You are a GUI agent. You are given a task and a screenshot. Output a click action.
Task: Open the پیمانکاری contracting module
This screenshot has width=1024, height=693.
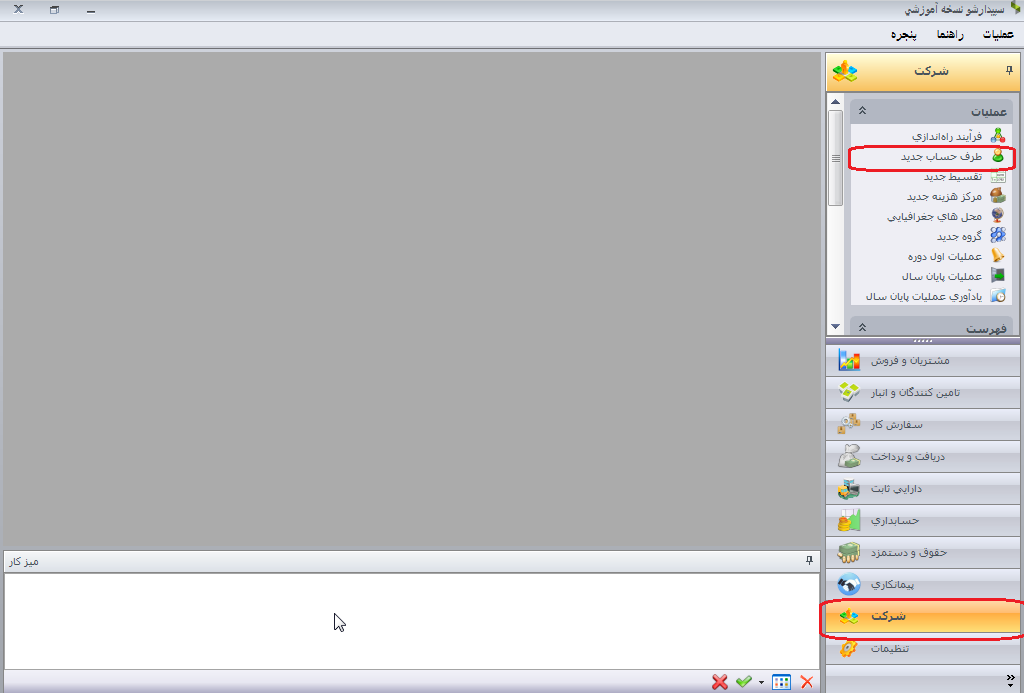pyautogui.click(x=923, y=585)
